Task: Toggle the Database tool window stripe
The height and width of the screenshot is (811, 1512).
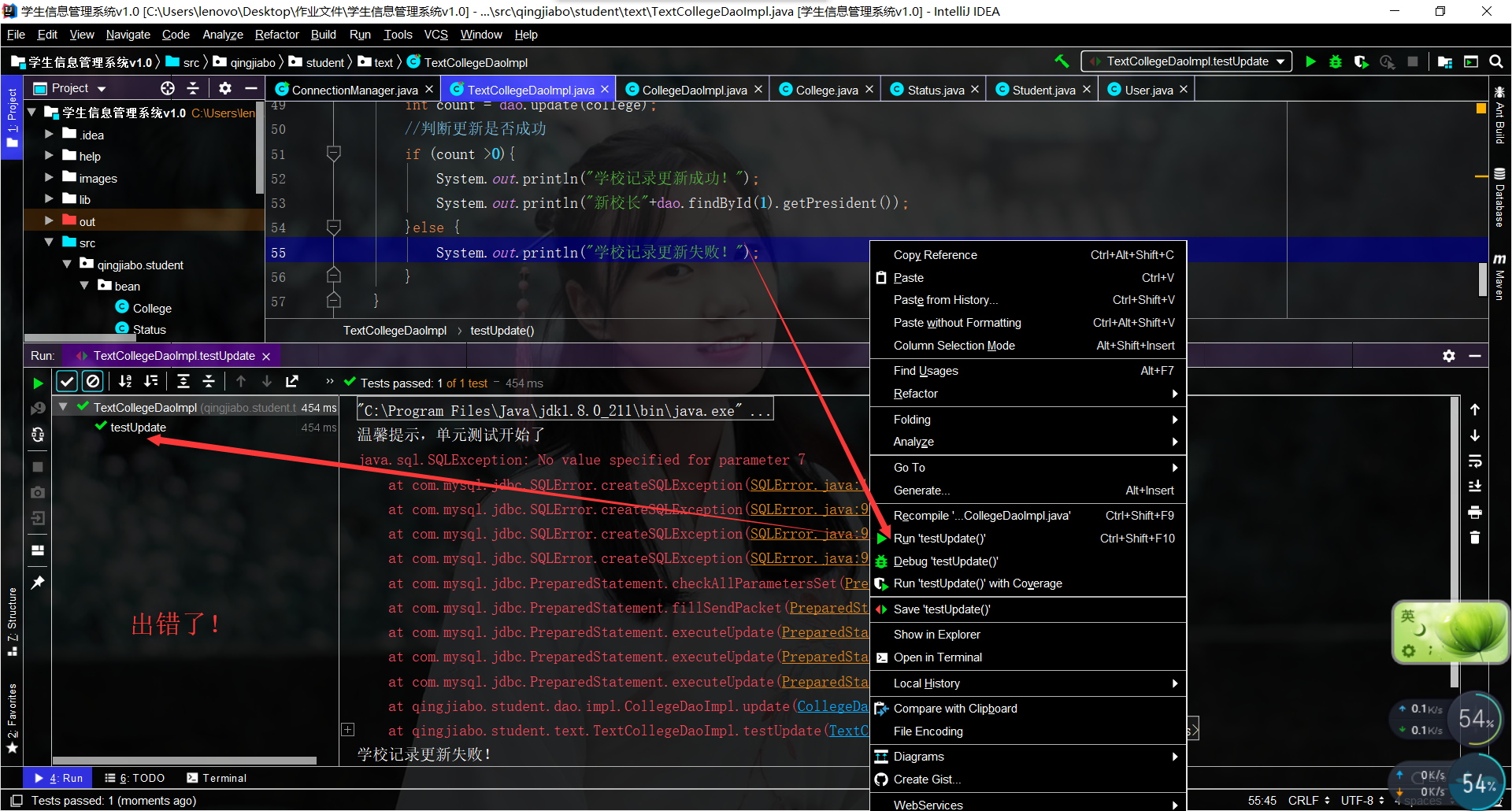Action: (1499, 198)
